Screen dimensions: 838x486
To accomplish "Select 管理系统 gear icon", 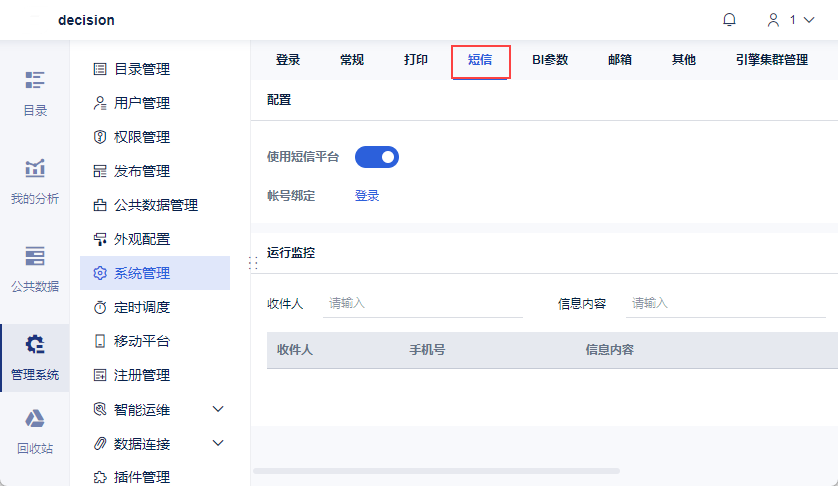I will pos(35,344).
